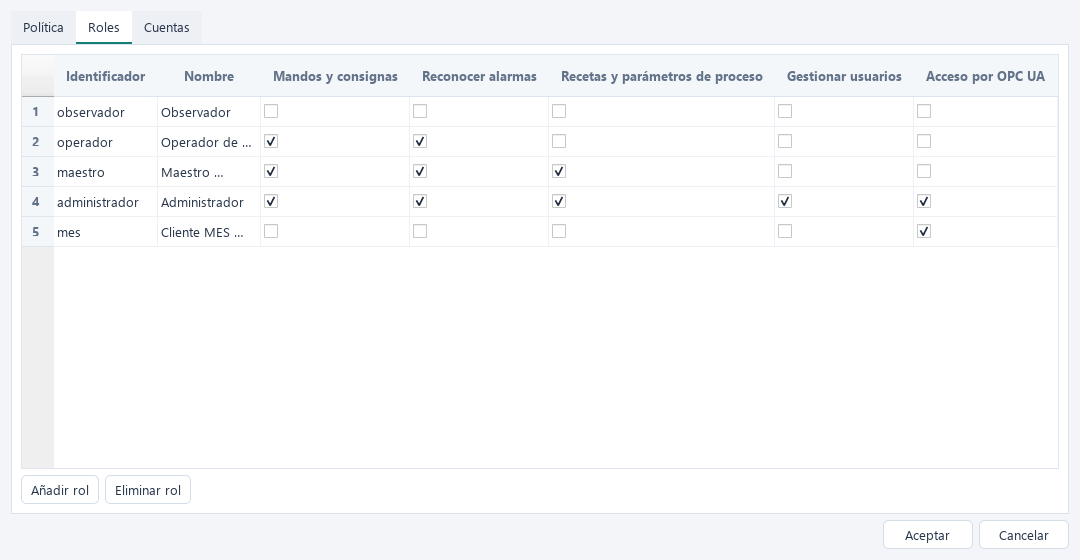This screenshot has width=1080, height=560.
Task: Click the Administrador name cell
Action: 209,202
